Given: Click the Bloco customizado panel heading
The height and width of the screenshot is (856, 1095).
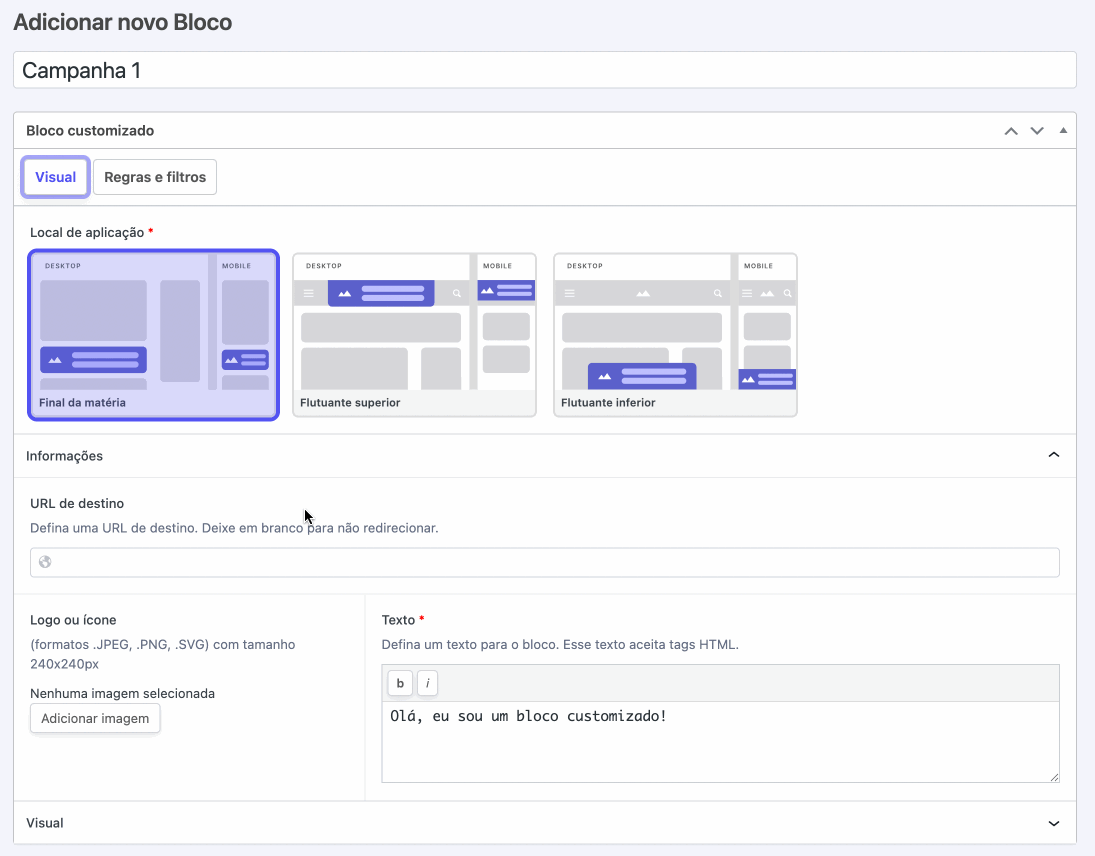Looking at the screenshot, I should (90, 131).
